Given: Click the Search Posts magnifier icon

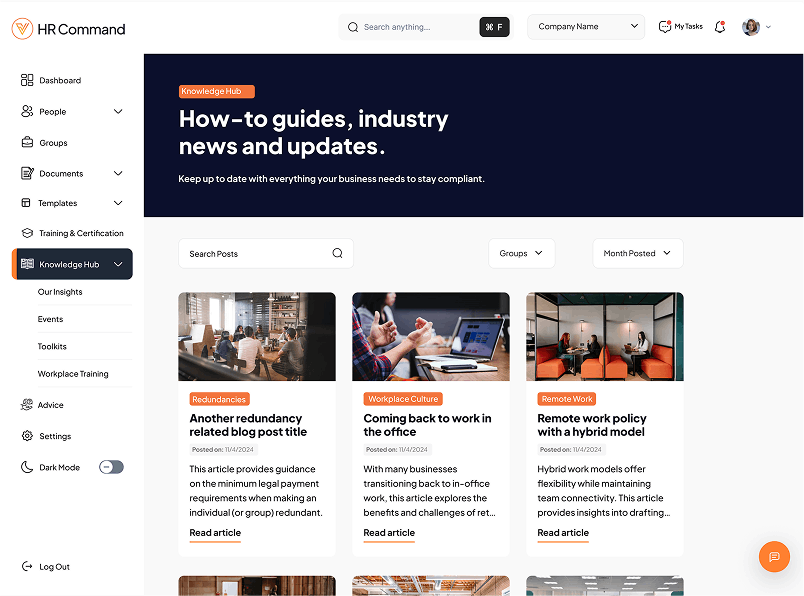Looking at the screenshot, I should [337, 253].
